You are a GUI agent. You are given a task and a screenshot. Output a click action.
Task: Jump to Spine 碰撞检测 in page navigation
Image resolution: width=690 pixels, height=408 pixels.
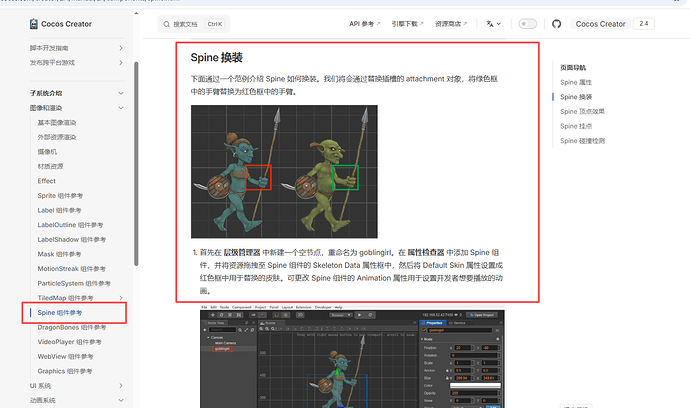click(x=582, y=141)
